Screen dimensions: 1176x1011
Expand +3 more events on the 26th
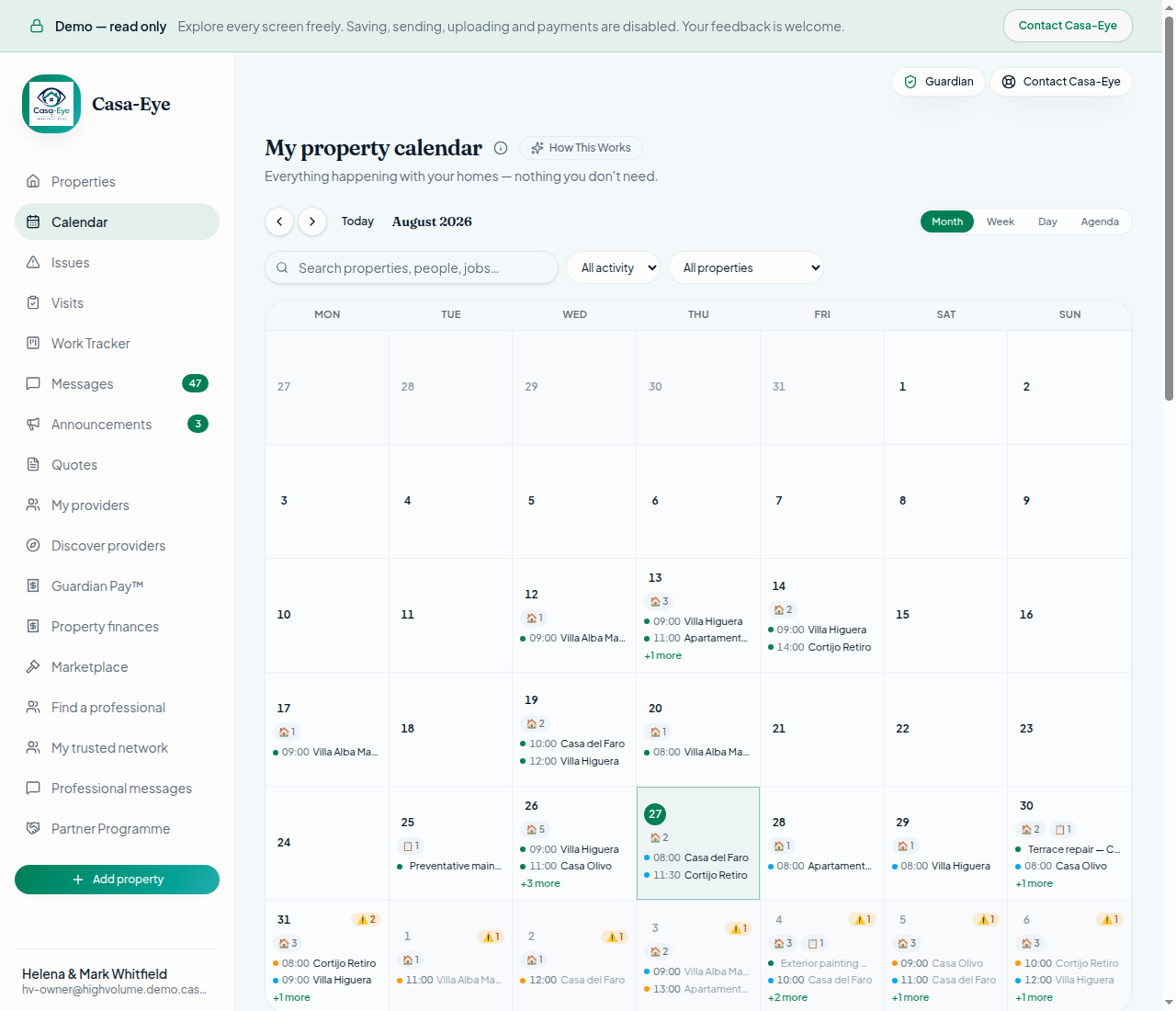click(x=540, y=883)
